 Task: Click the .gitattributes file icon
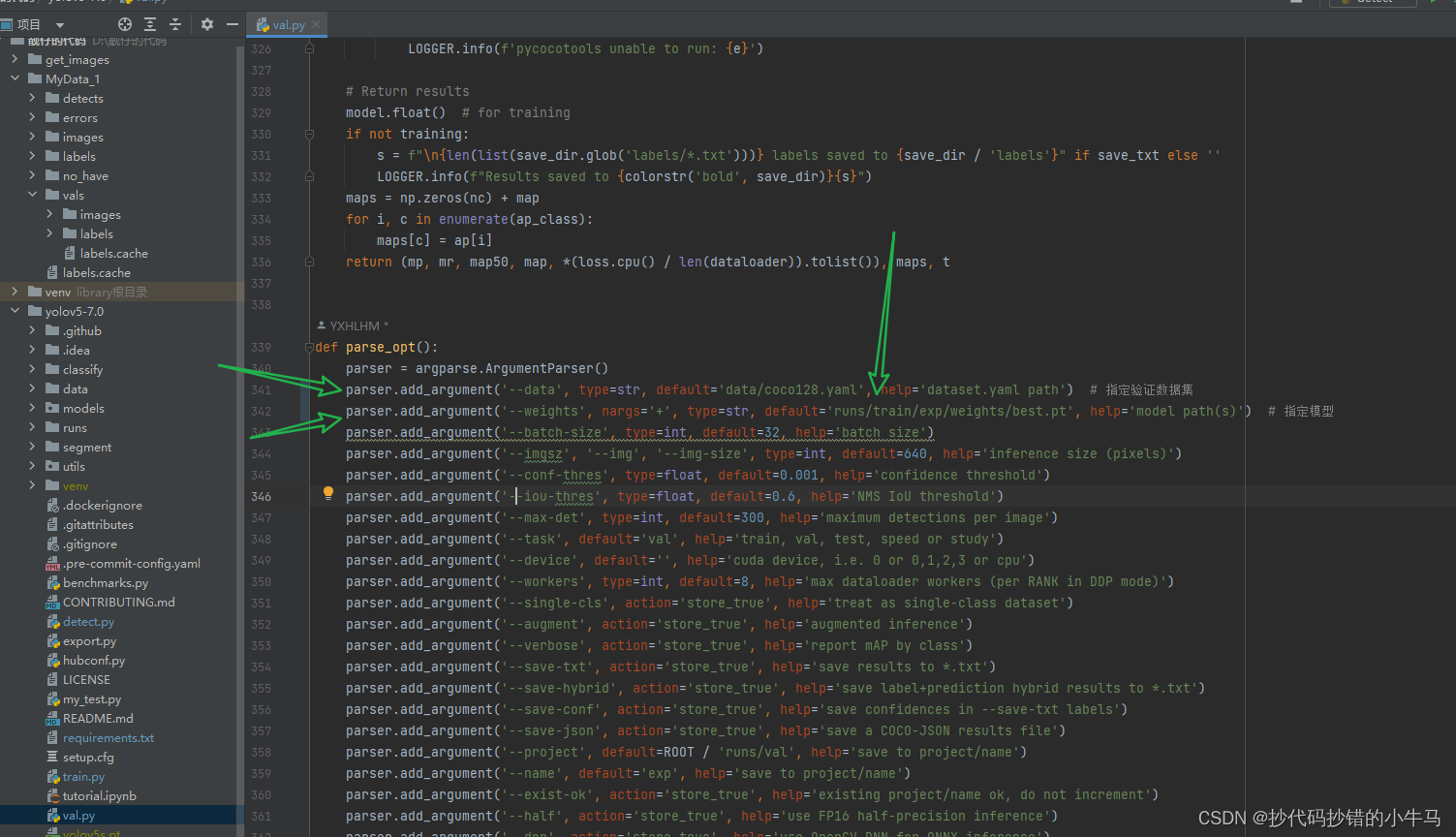tap(53, 524)
